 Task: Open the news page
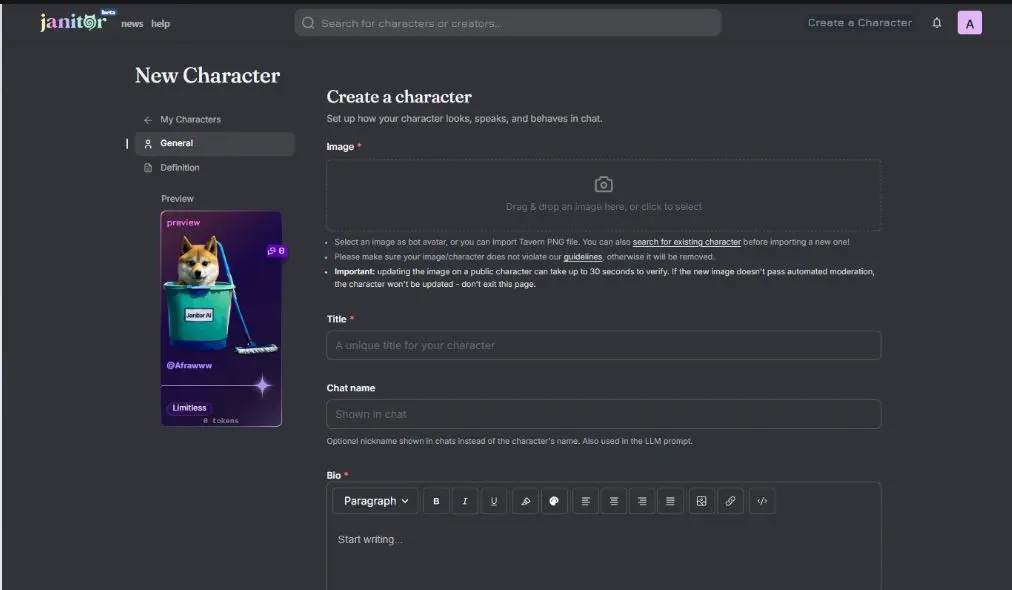tap(132, 23)
